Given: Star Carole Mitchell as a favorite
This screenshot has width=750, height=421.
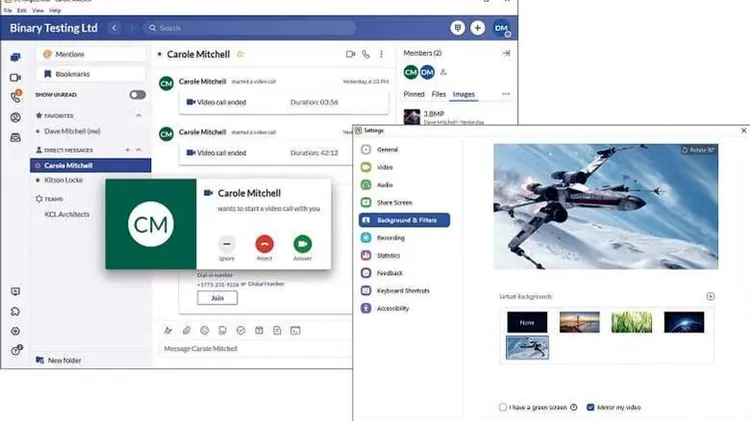Looking at the screenshot, I should click(x=240, y=54).
